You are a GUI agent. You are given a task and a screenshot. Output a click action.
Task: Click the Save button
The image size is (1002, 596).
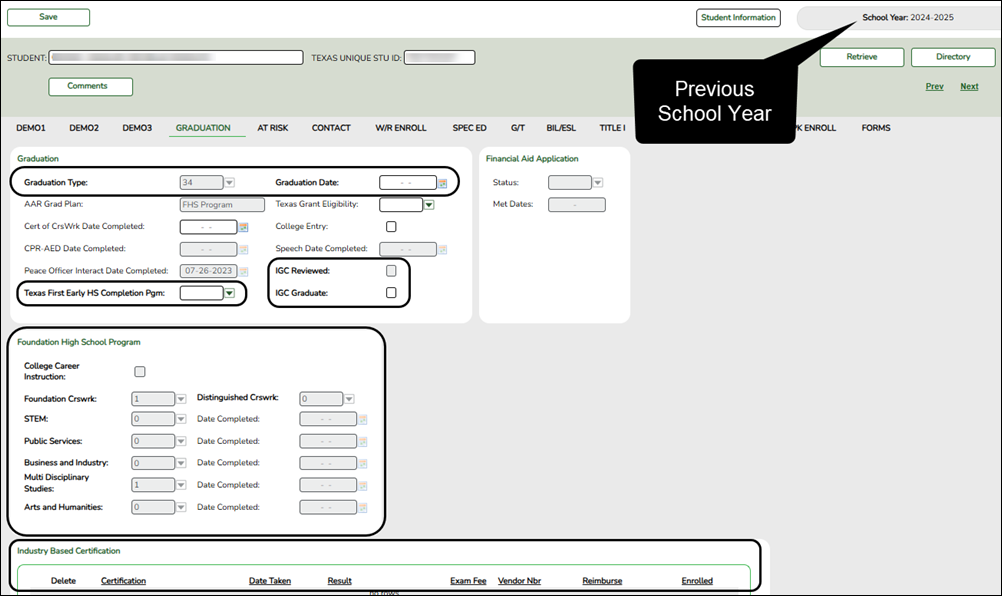pyautogui.click(x=48, y=17)
